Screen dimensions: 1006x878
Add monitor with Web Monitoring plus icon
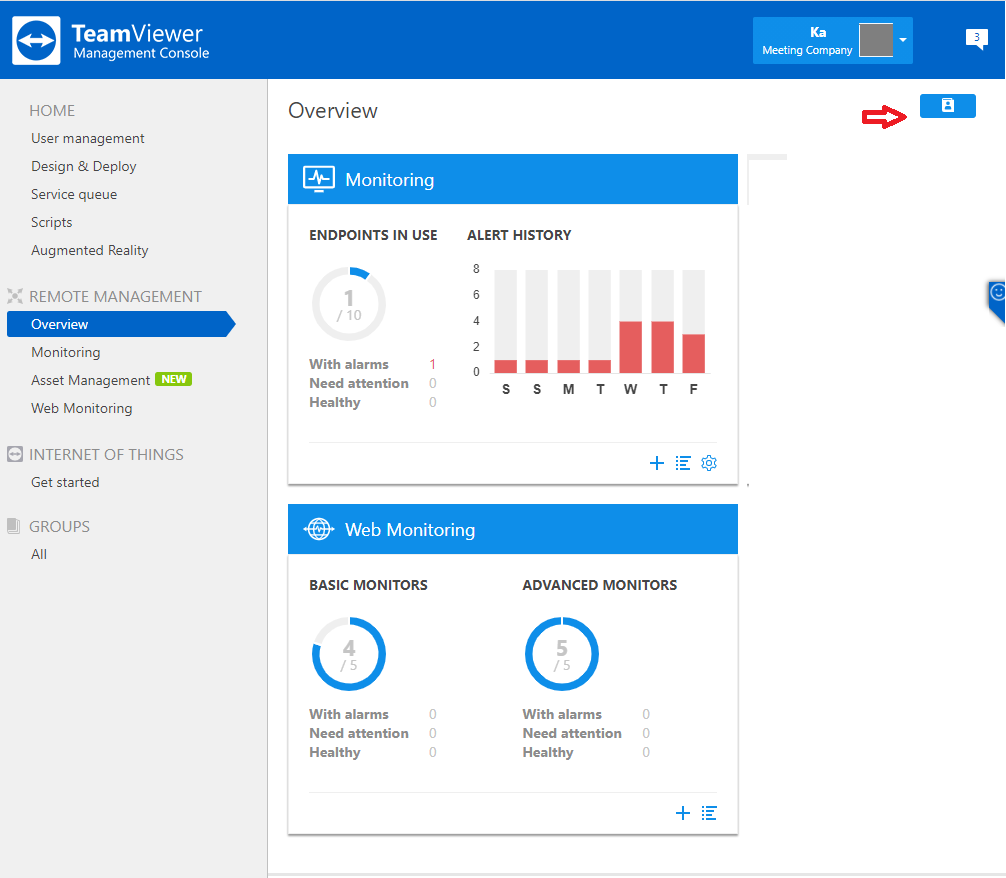point(683,813)
